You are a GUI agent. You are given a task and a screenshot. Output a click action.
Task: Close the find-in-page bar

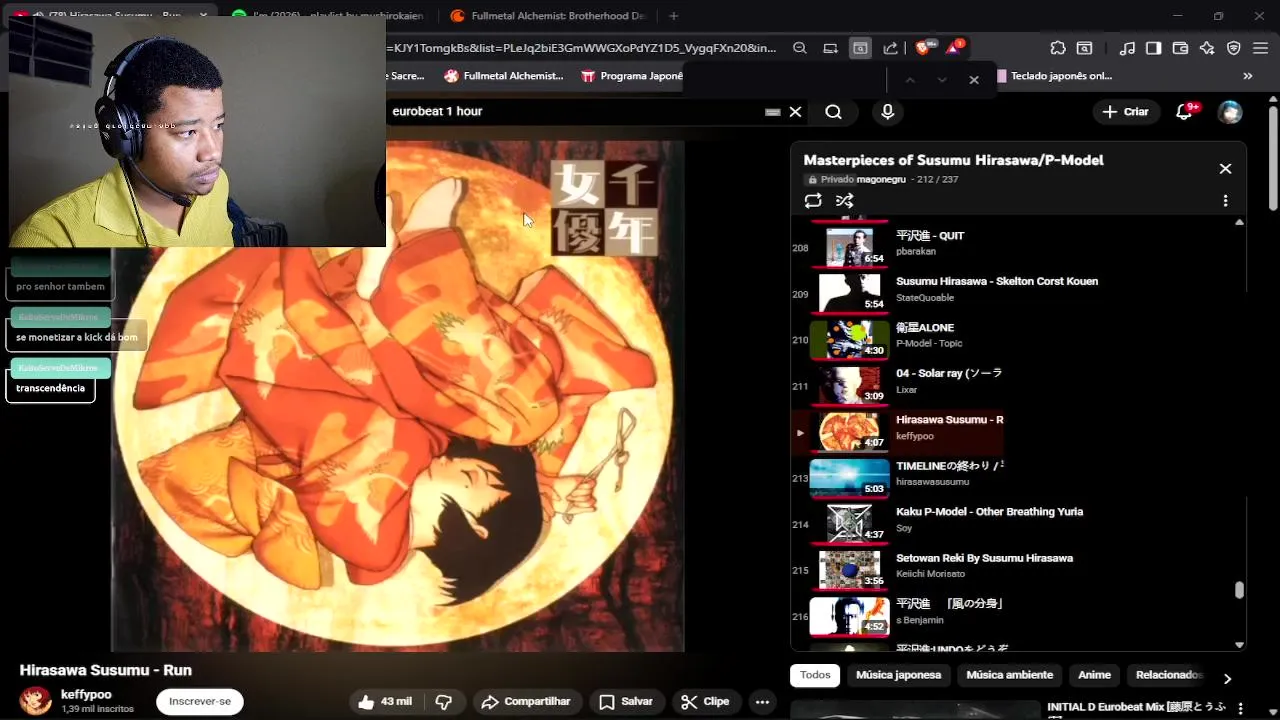pos(974,80)
